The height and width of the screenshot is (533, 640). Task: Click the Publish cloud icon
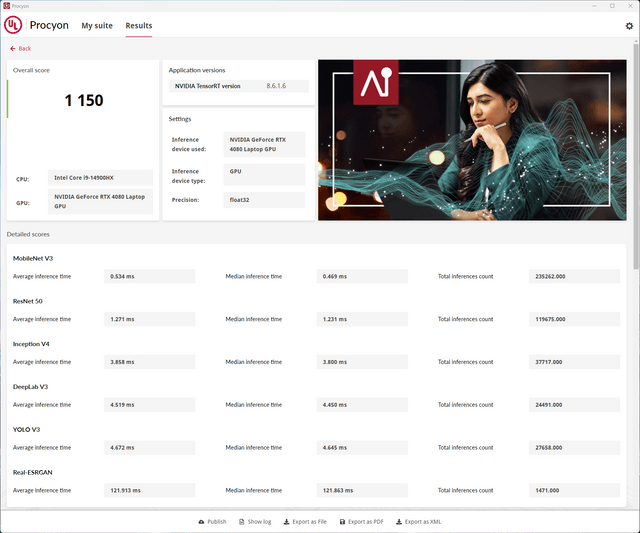[201, 522]
